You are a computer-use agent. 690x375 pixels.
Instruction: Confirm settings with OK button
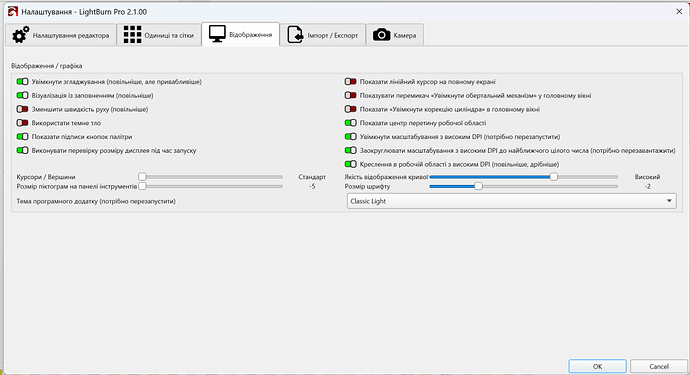(x=597, y=366)
